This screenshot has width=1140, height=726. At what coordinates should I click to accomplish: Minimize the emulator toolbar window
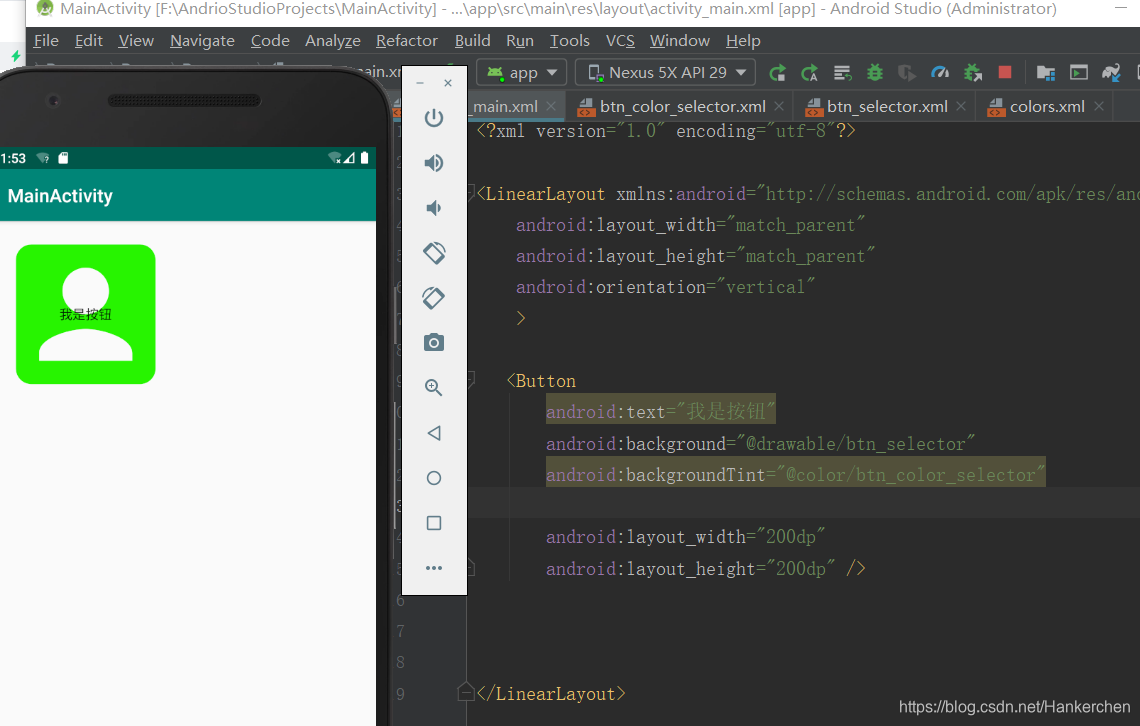[420, 84]
